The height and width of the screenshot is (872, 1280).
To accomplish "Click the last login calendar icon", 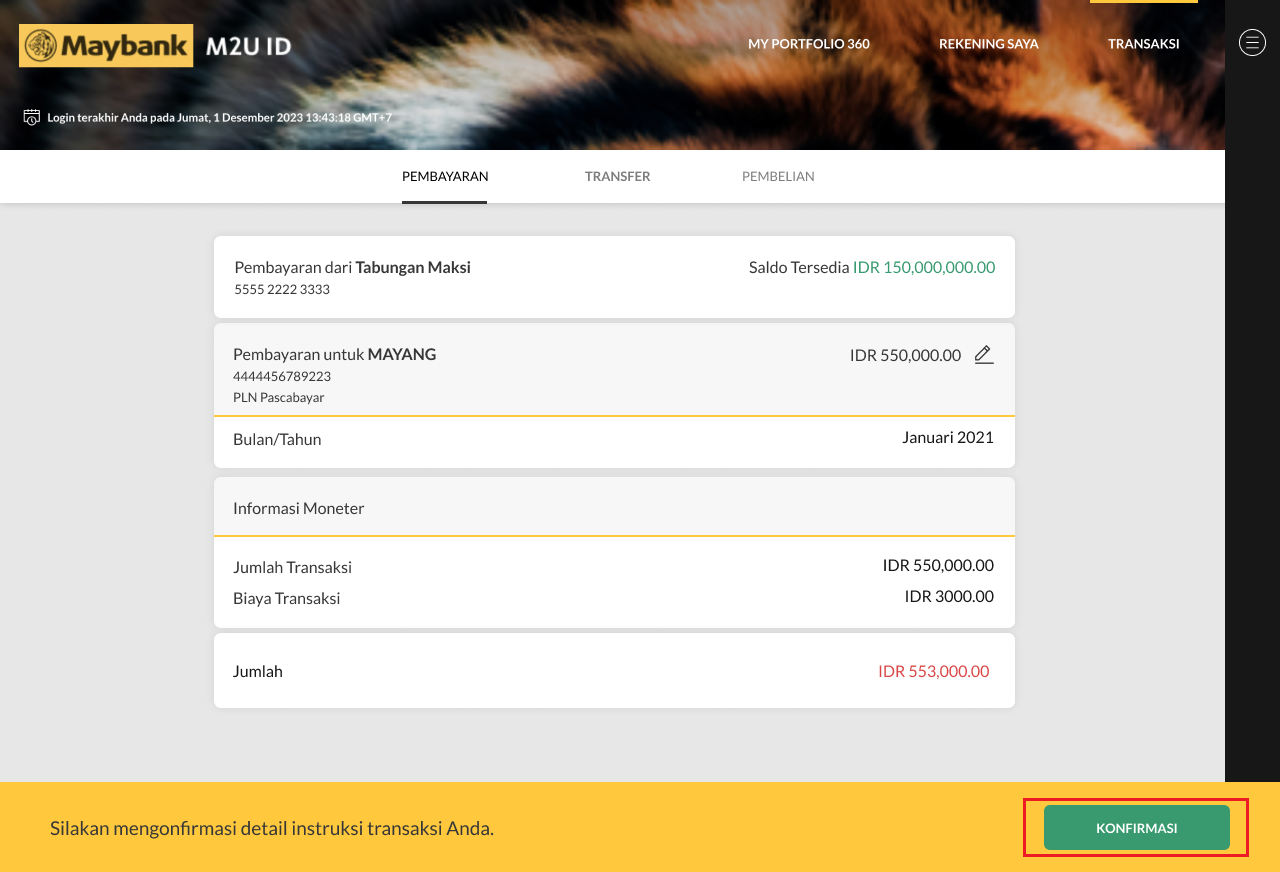I will click(x=32, y=117).
